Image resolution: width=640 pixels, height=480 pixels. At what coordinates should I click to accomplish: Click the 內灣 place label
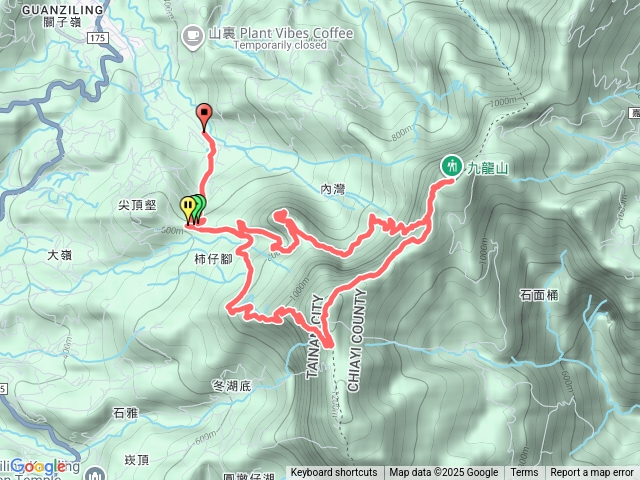[x=333, y=189]
